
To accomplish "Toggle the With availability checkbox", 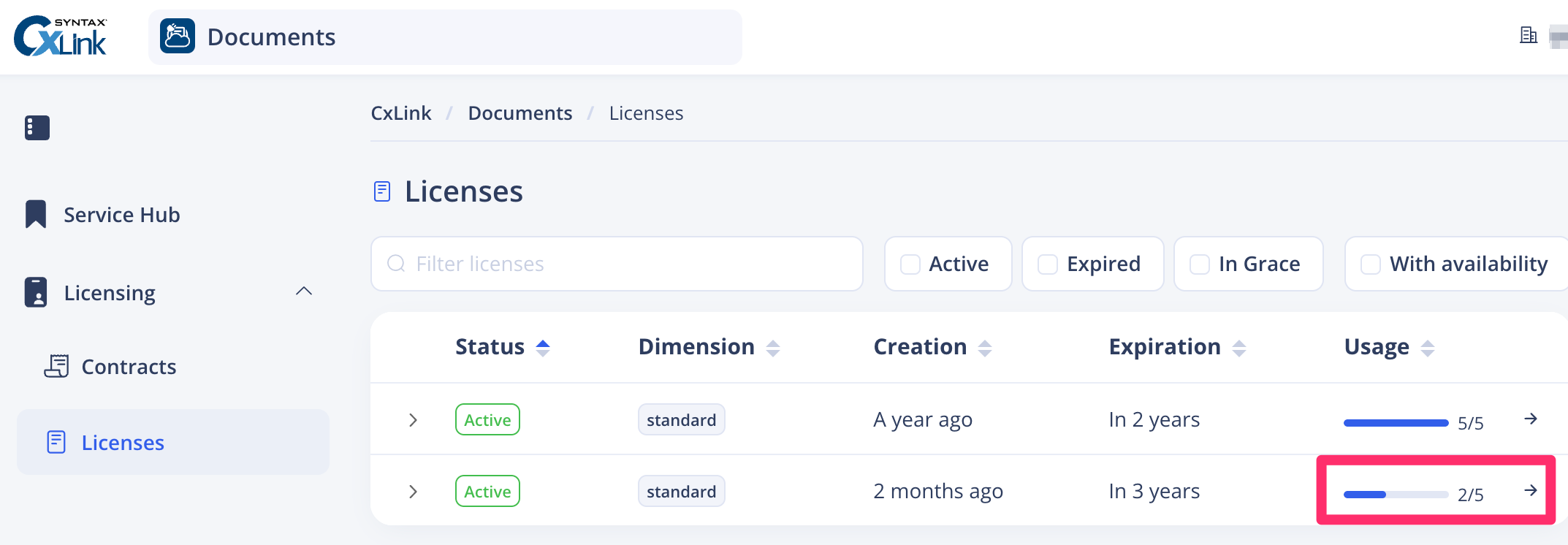I will tap(1371, 264).
